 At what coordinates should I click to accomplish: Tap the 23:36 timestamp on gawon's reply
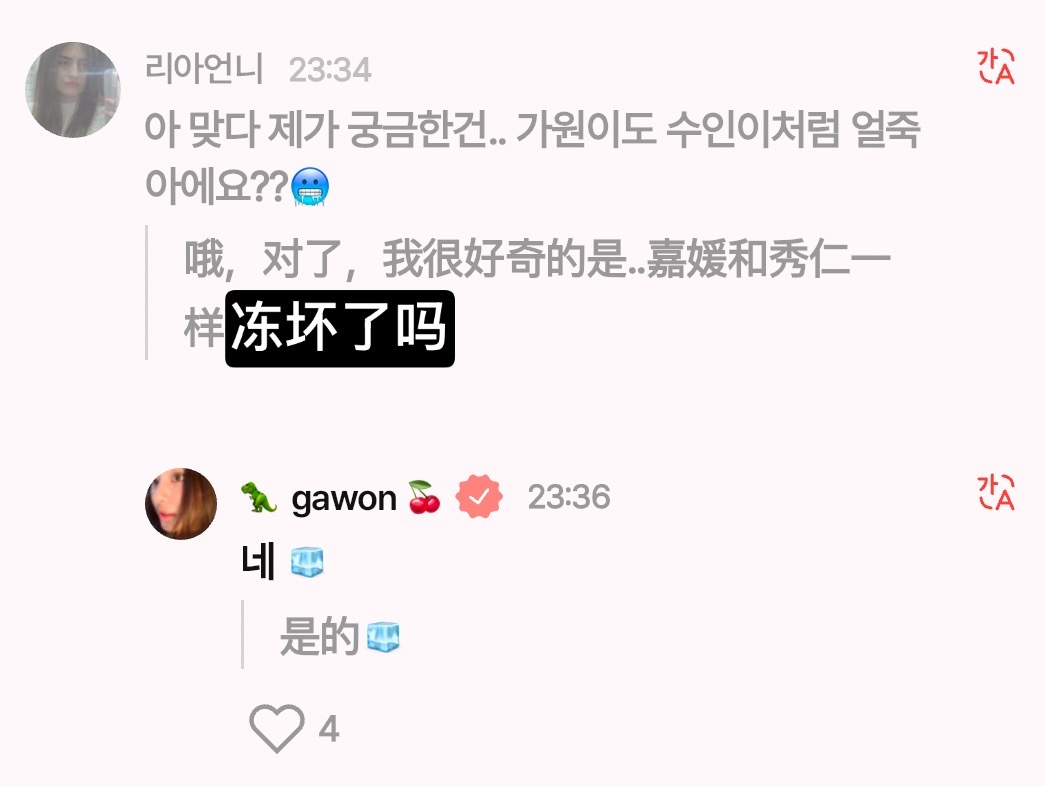tap(569, 497)
